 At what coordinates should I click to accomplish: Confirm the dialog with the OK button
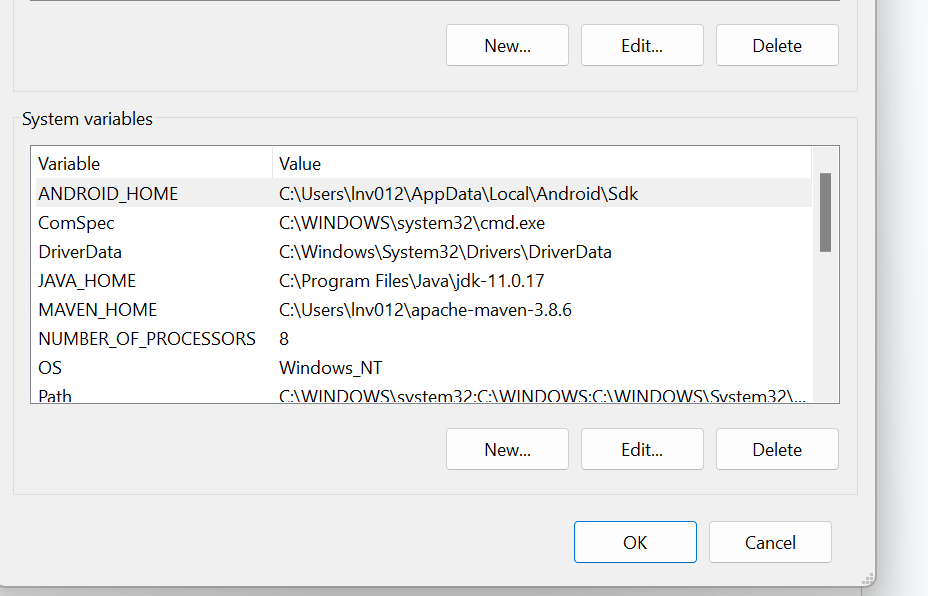click(x=635, y=542)
